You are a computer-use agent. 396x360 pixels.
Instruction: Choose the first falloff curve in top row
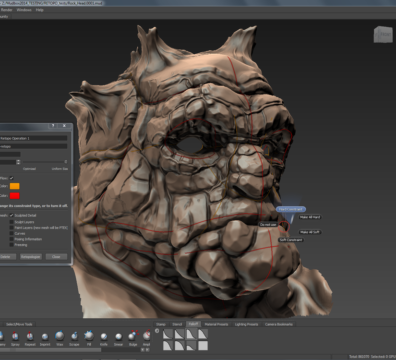(x=168, y=334)
